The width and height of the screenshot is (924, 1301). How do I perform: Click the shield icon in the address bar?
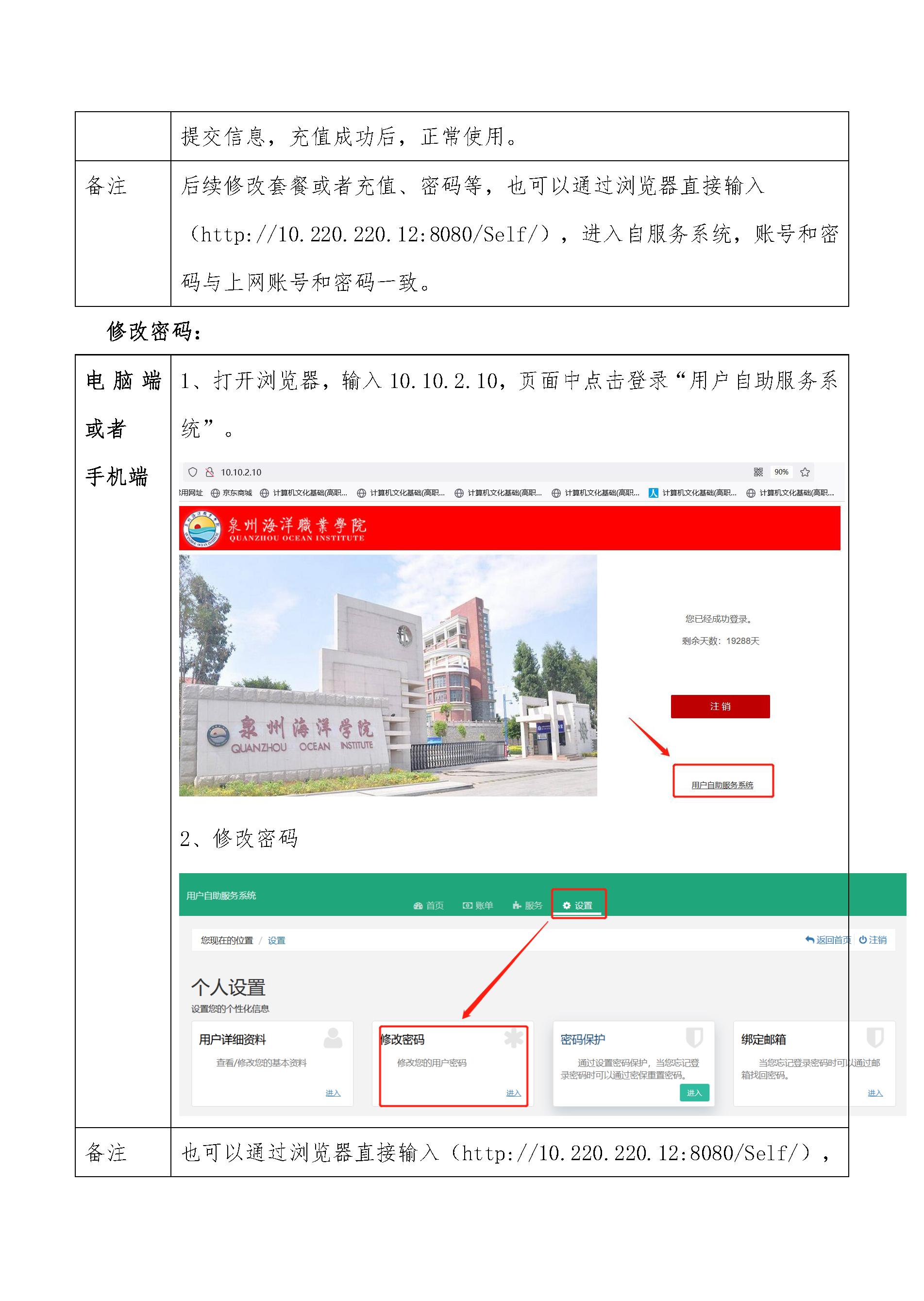tap(193, 472)
